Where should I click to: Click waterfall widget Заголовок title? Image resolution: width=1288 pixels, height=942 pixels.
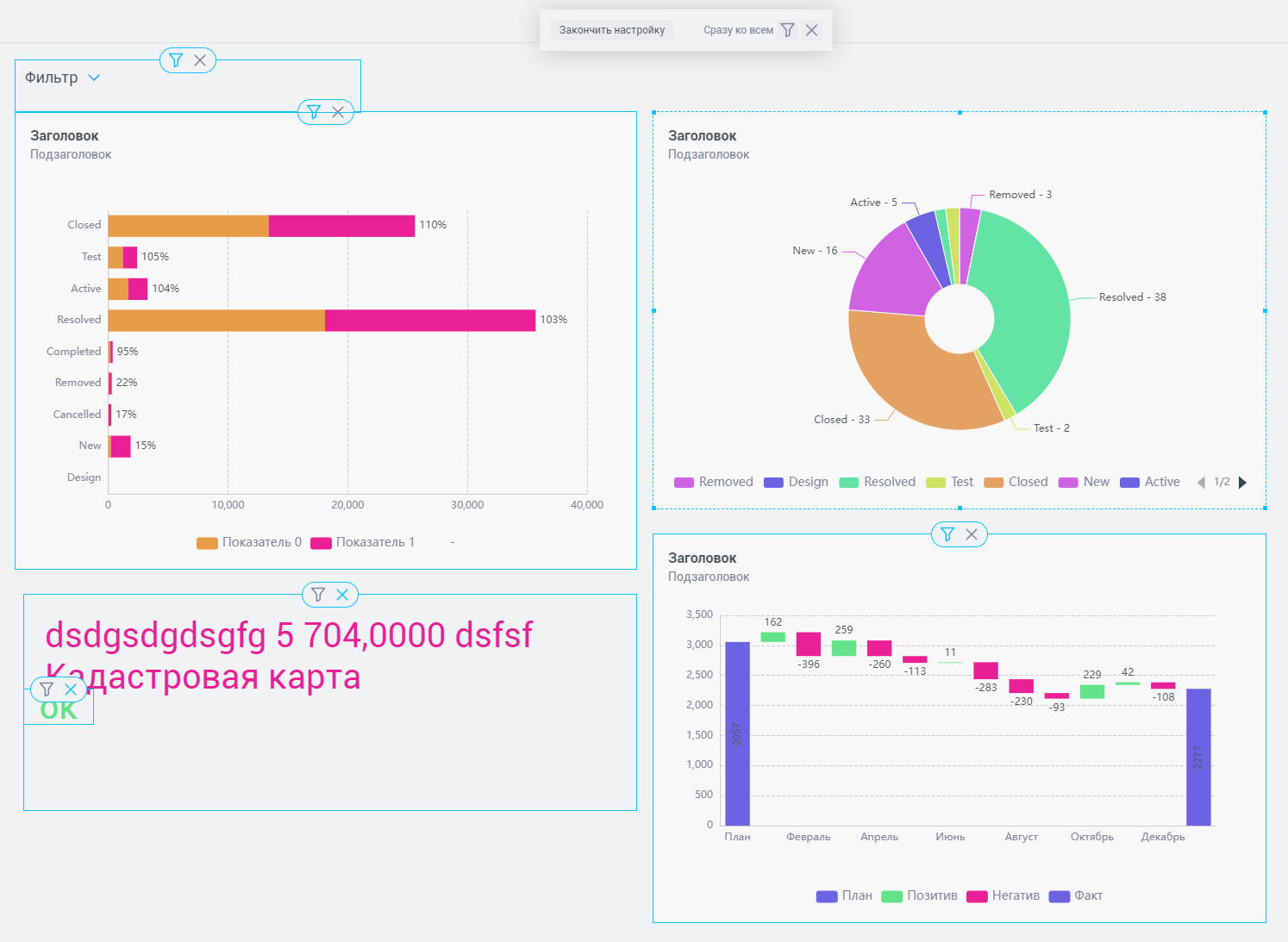click(x=703, y=558)
